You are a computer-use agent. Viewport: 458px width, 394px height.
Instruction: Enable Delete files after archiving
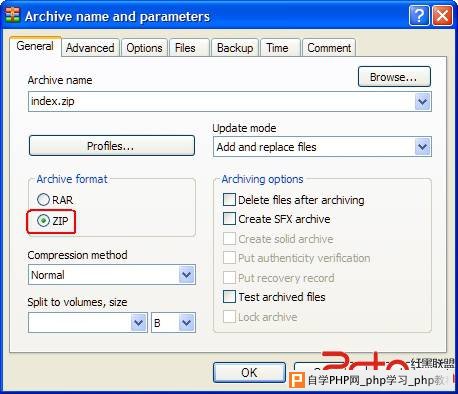click(x=294, y=200)
